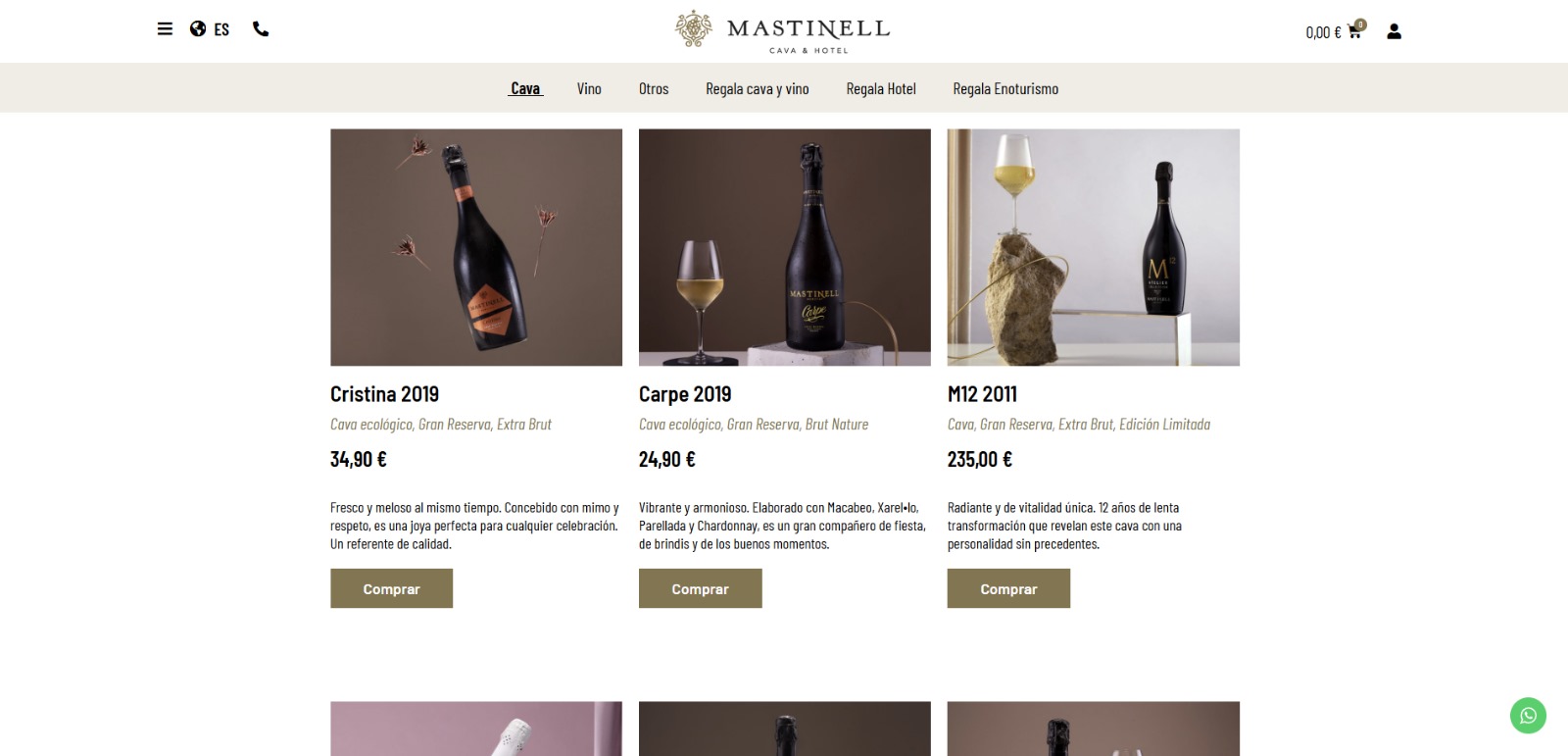Open the hamburger menu icon
This screenshot has height=756, width=1568.
tap(165, 29)
